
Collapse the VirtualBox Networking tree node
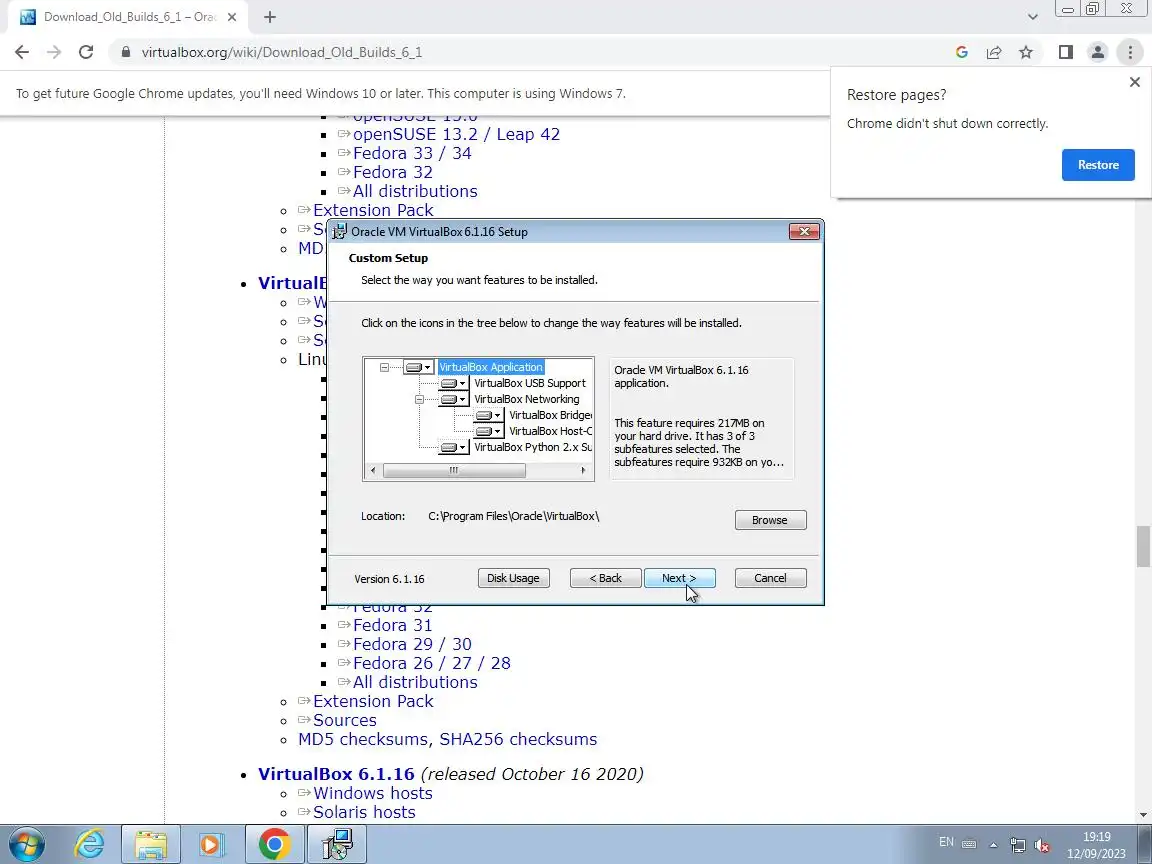point(420,400)
